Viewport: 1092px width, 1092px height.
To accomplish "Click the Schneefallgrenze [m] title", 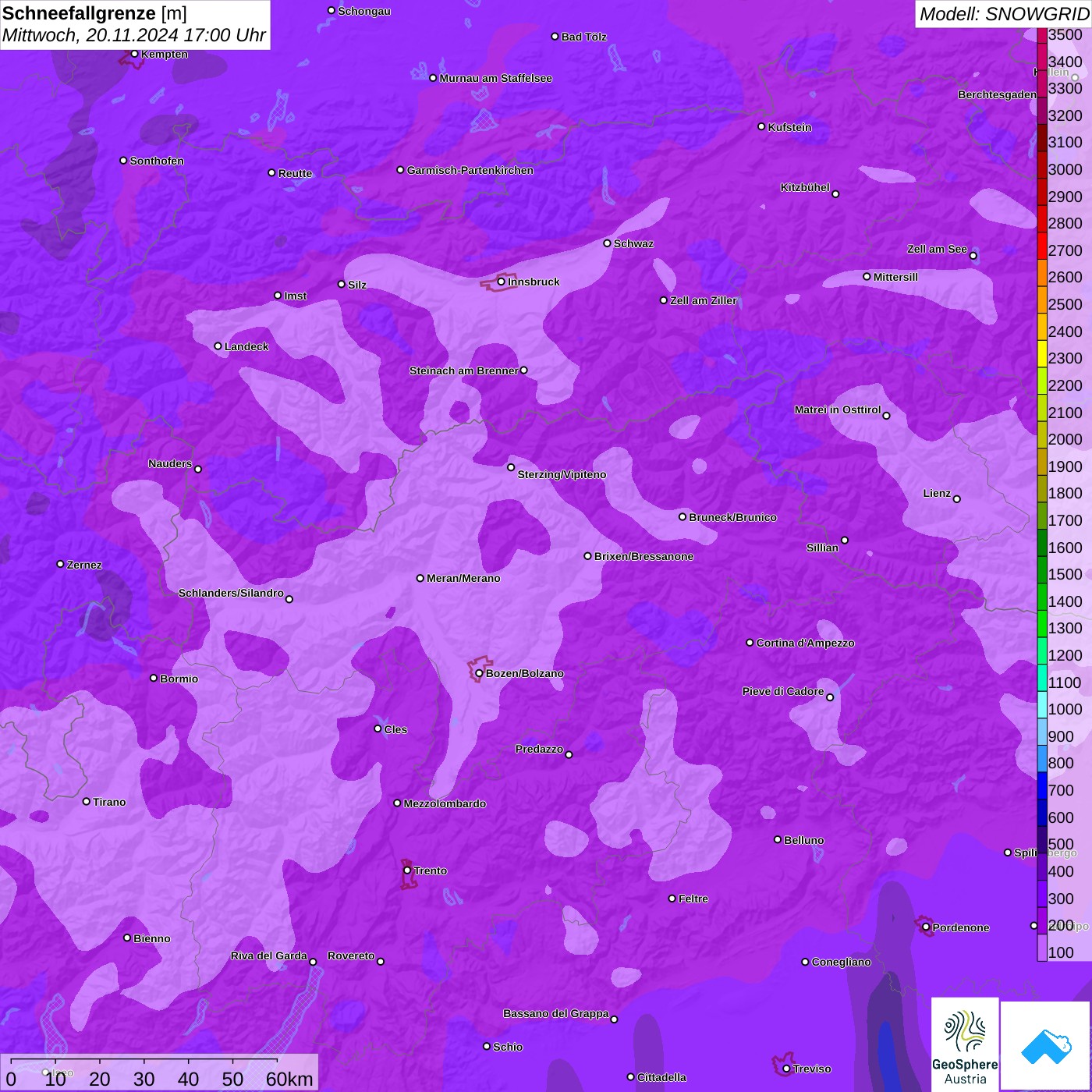I will [94, 13].
